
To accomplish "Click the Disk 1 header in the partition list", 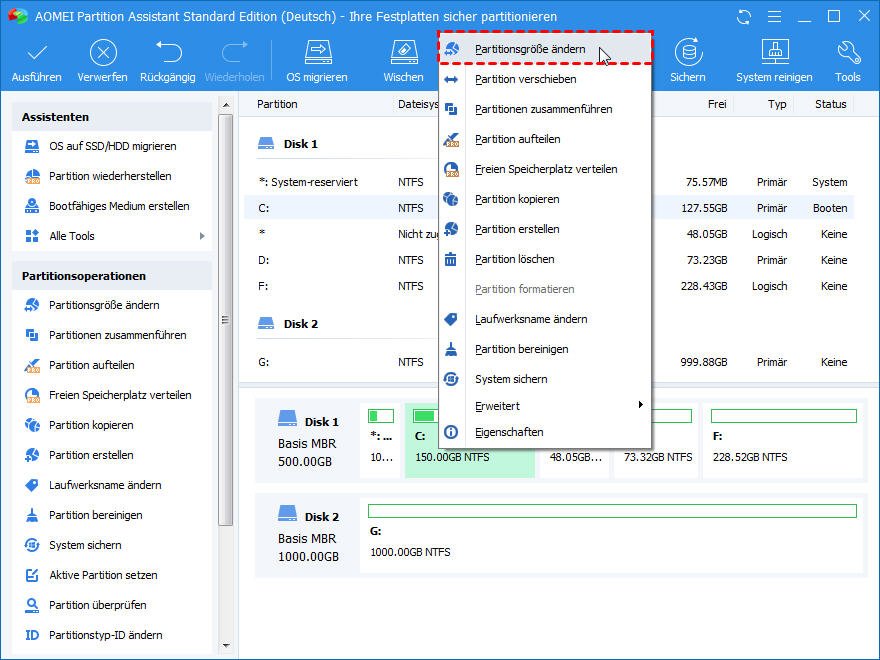I will click(288, 144).
